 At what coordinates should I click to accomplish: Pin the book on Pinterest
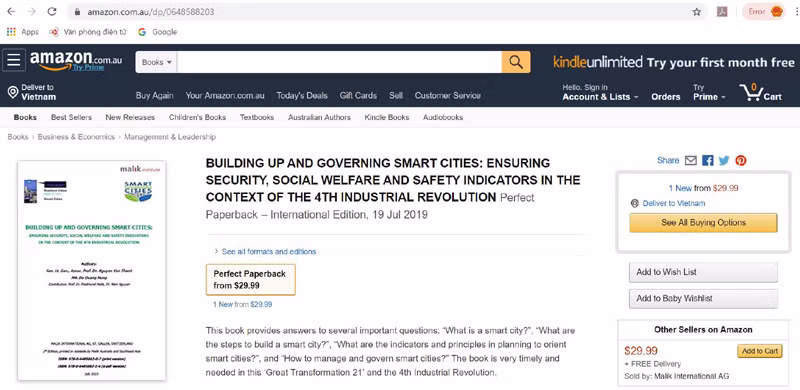pos(741,160)
